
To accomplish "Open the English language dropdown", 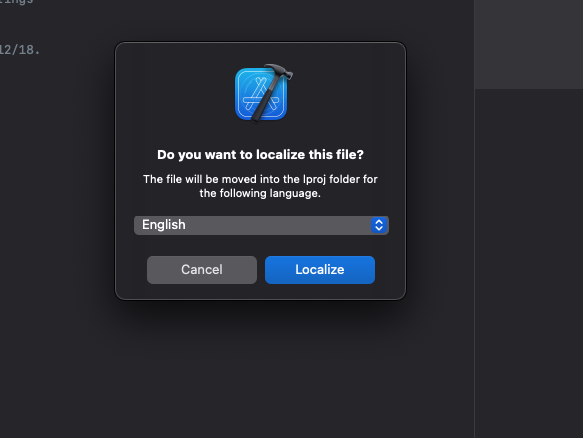I will pyautogui.click(x=261, y=225).
